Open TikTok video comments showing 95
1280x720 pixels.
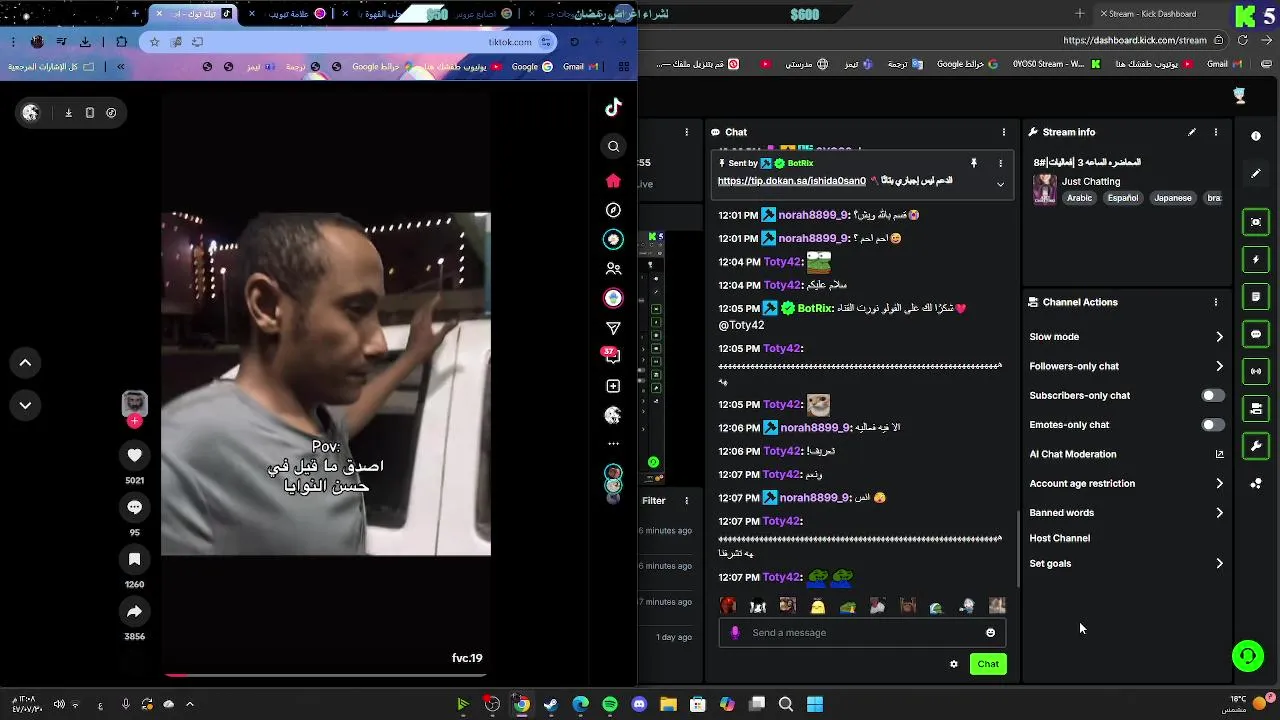pos(134,508)
